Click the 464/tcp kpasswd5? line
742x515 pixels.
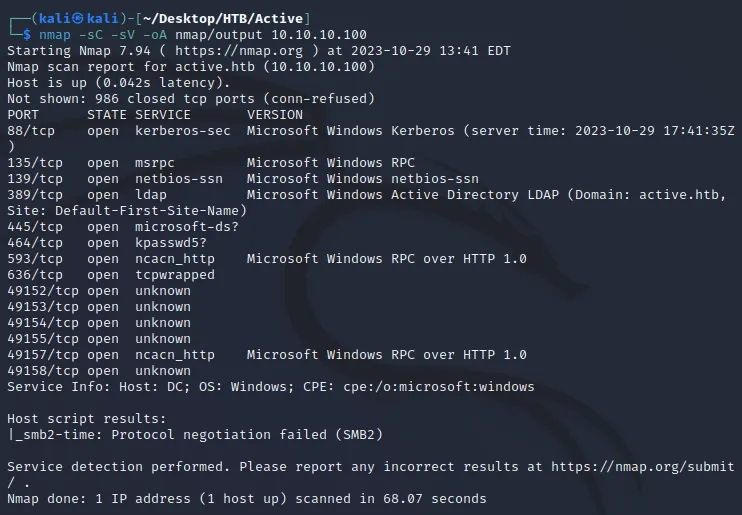pos(107,243)
